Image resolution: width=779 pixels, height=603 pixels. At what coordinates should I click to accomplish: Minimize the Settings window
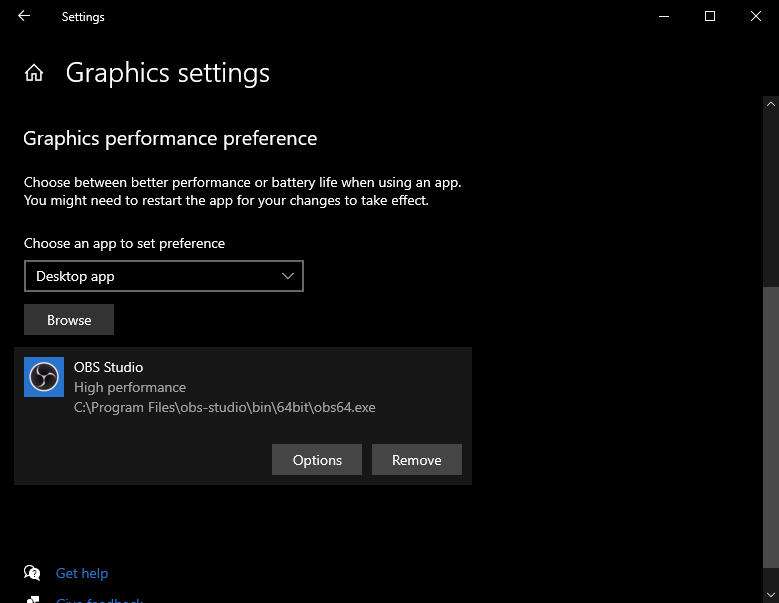[x=664, y=16]
